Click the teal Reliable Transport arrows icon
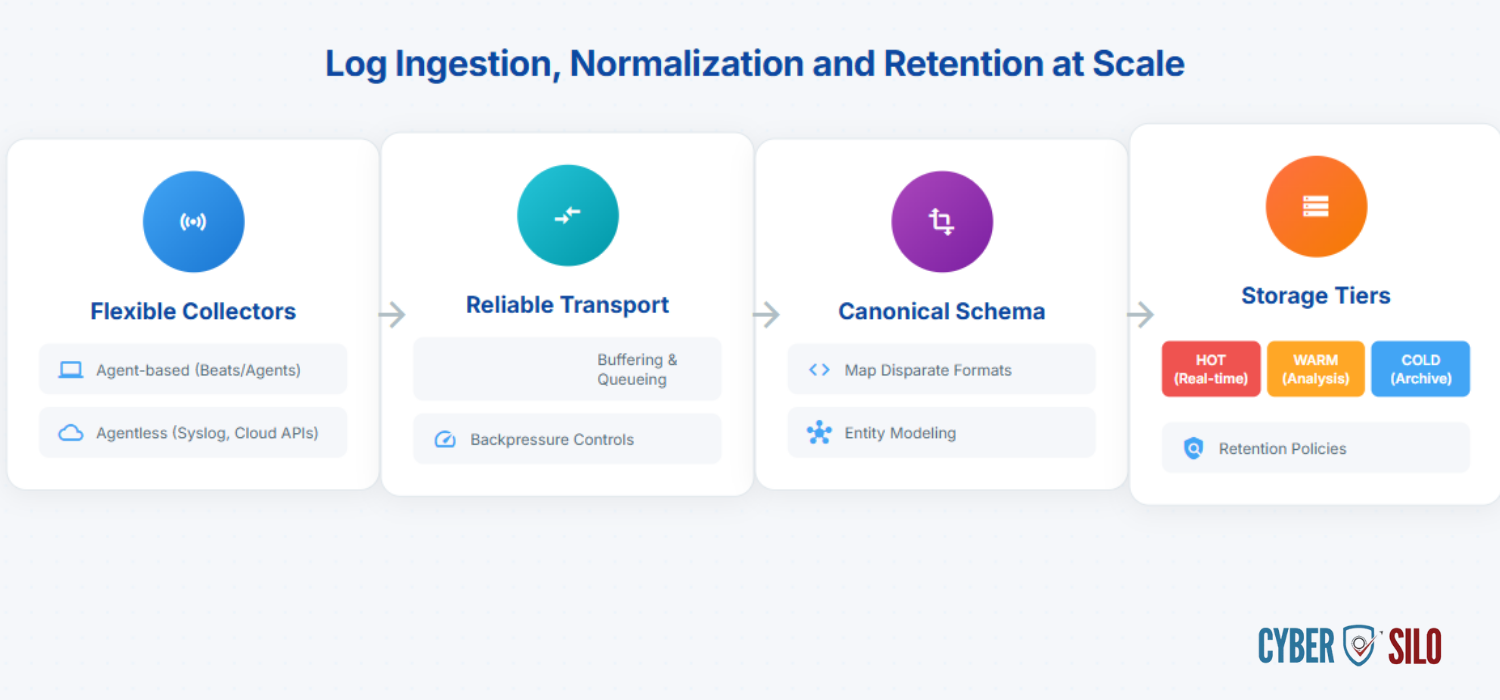Screen dimensions: 1500x700 [x=568, y=215]
